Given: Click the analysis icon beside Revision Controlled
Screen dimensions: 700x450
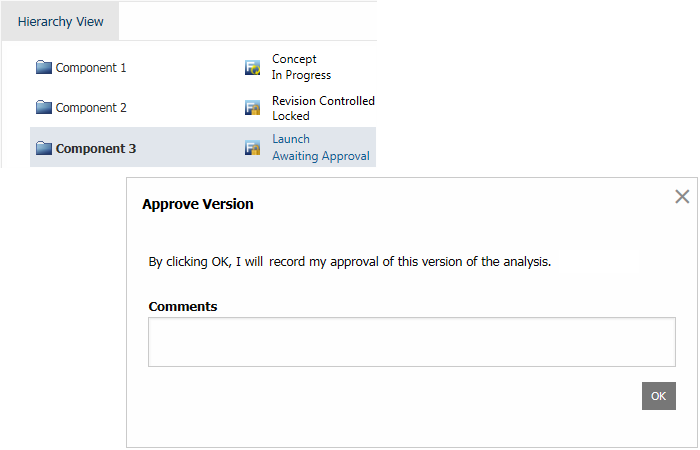Looking at the screenshot, I should click(x=253, y=108).
